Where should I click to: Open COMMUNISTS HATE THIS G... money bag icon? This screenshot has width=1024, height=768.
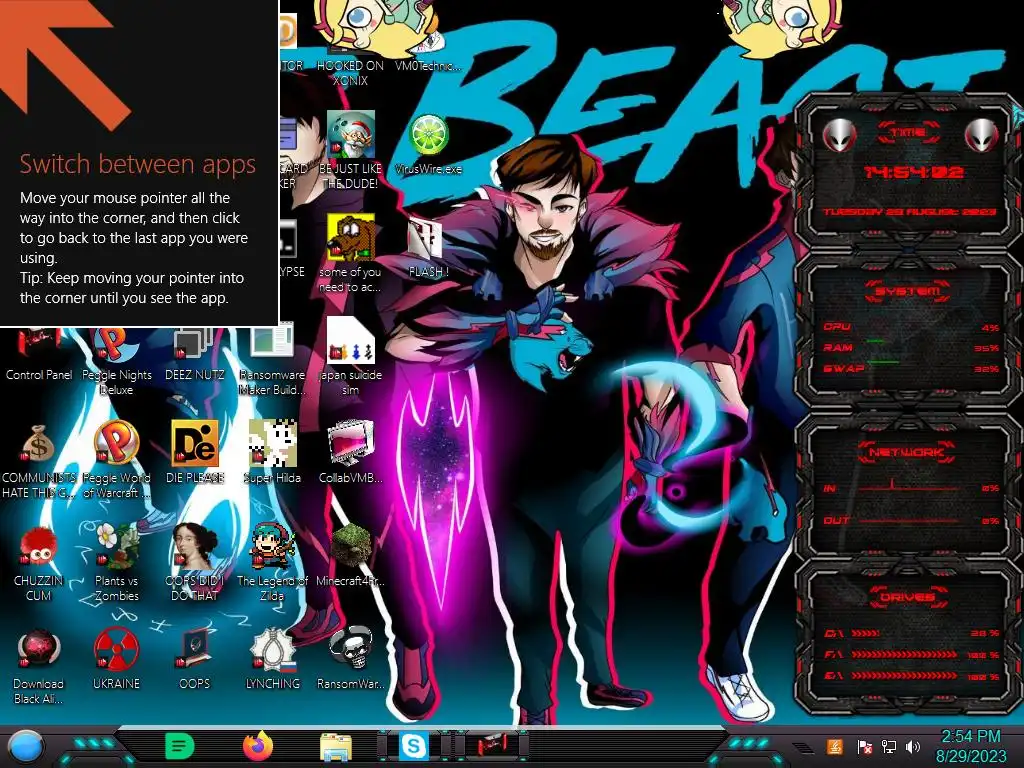point(39,460)
